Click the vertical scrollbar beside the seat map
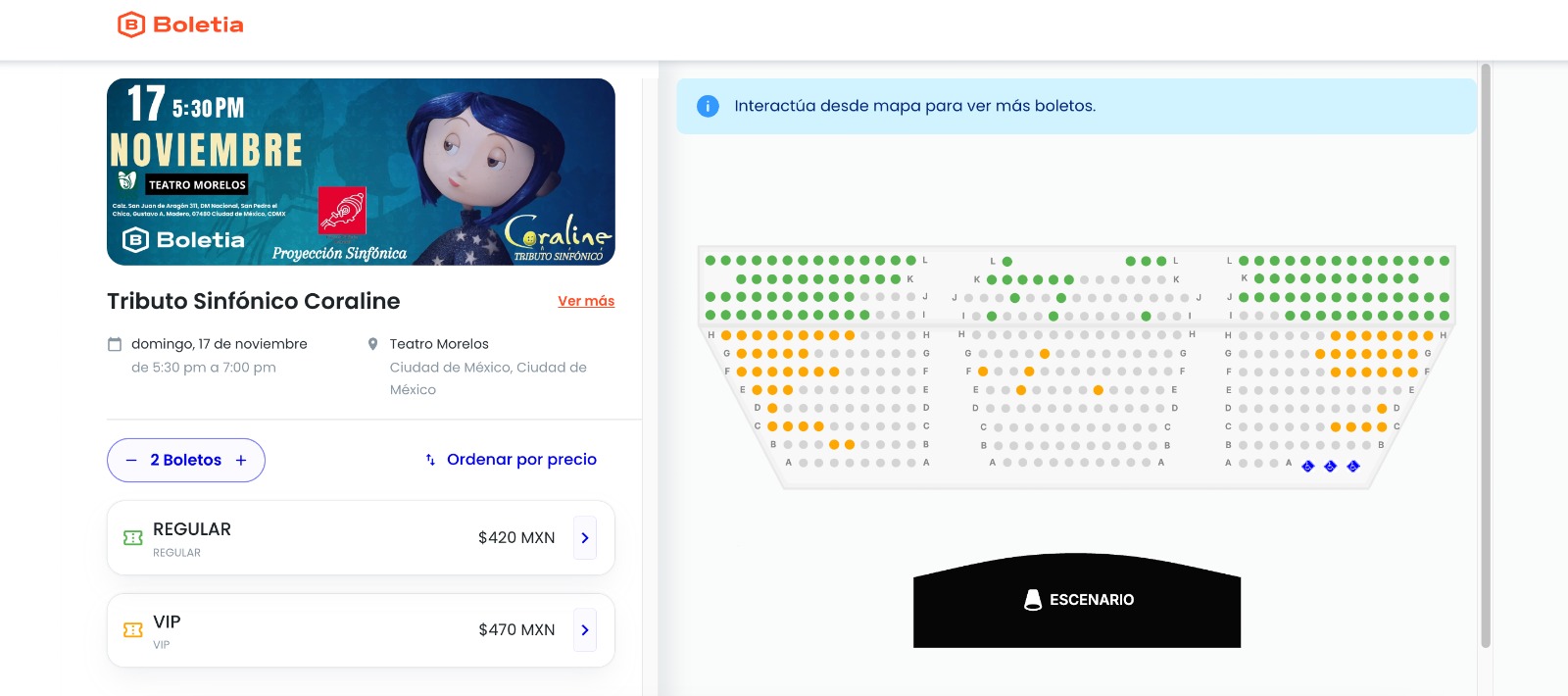 [1486, 353]
